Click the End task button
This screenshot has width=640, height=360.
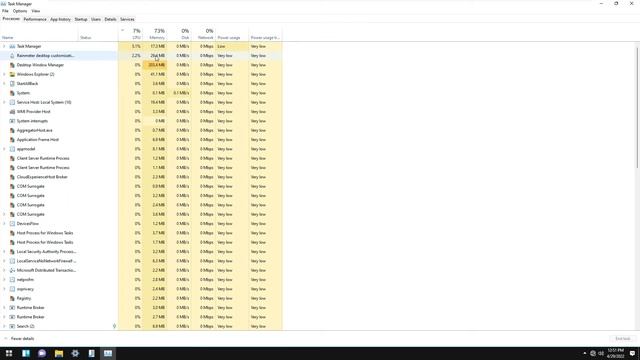[x=623, y=339]
